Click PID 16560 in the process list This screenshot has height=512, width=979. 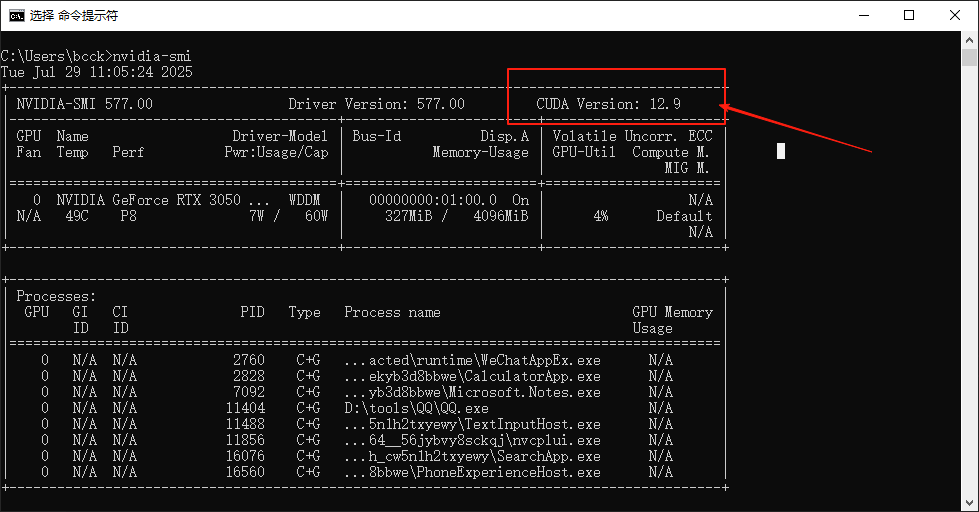click(x=245, y=472)
